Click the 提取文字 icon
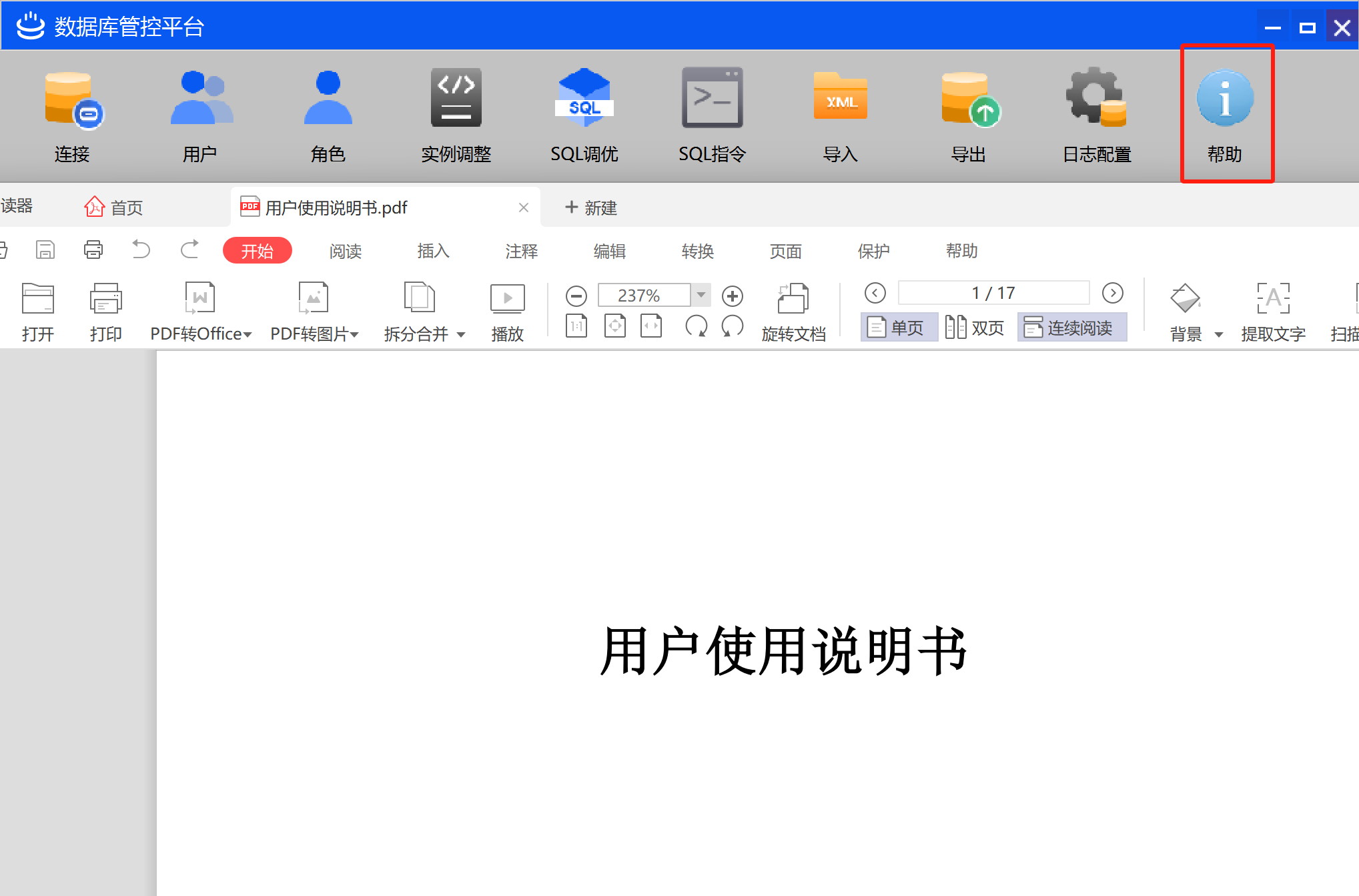 pos(1273,299)
